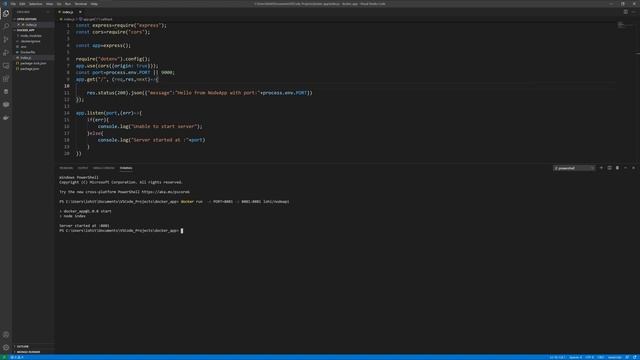640x360 pixels.
Task: Open the database icon in the activity bar
Action: 6,92
